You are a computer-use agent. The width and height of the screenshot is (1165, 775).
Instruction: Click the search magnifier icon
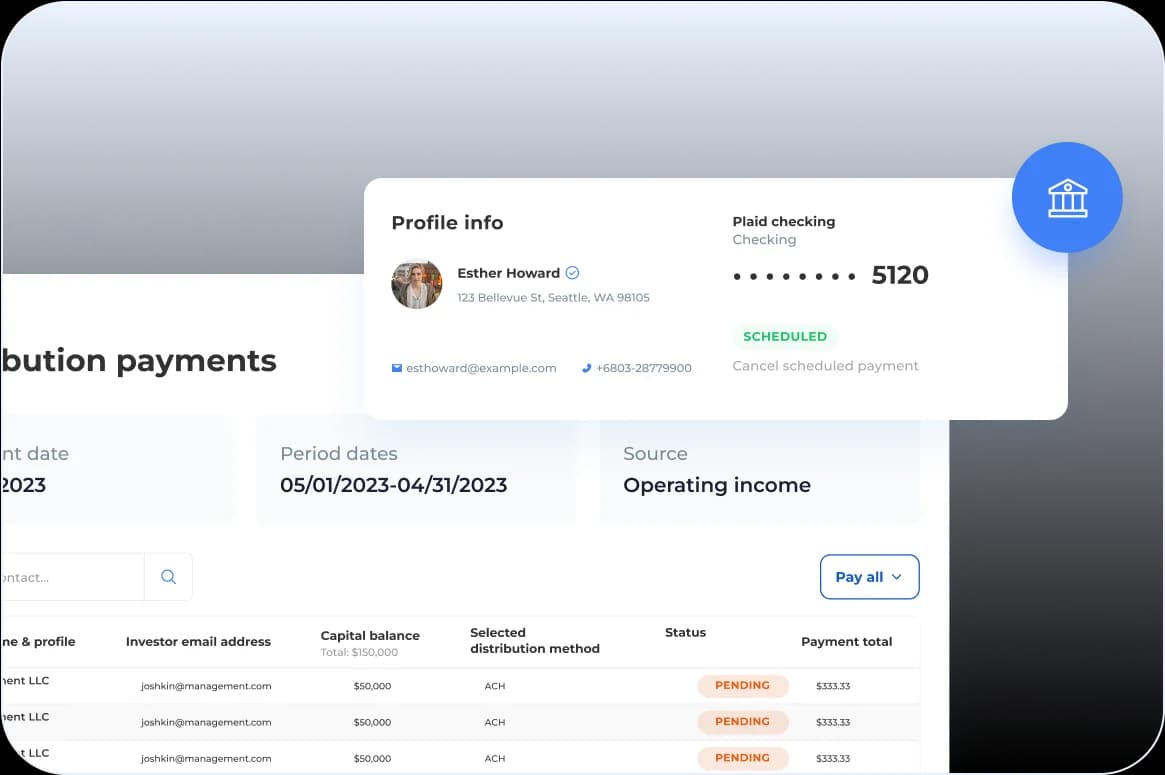pos(168,577)
